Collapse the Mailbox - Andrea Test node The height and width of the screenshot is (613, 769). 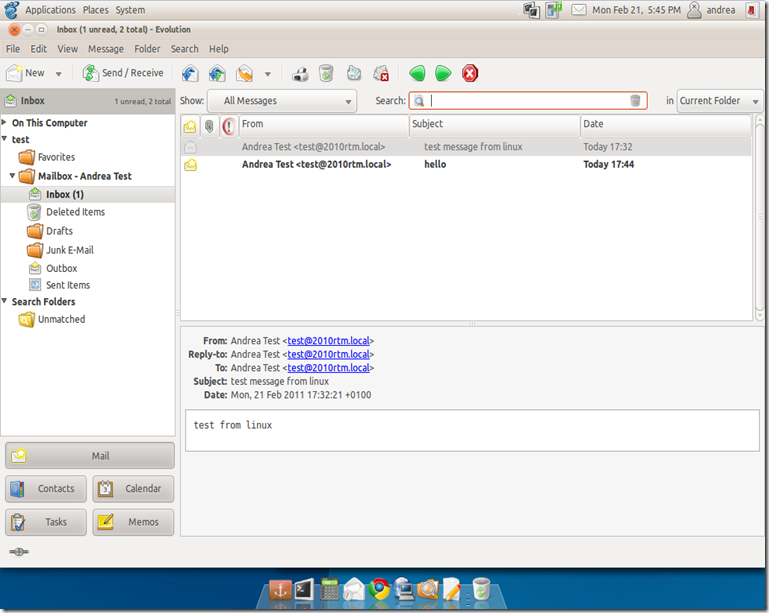(12, 175)
